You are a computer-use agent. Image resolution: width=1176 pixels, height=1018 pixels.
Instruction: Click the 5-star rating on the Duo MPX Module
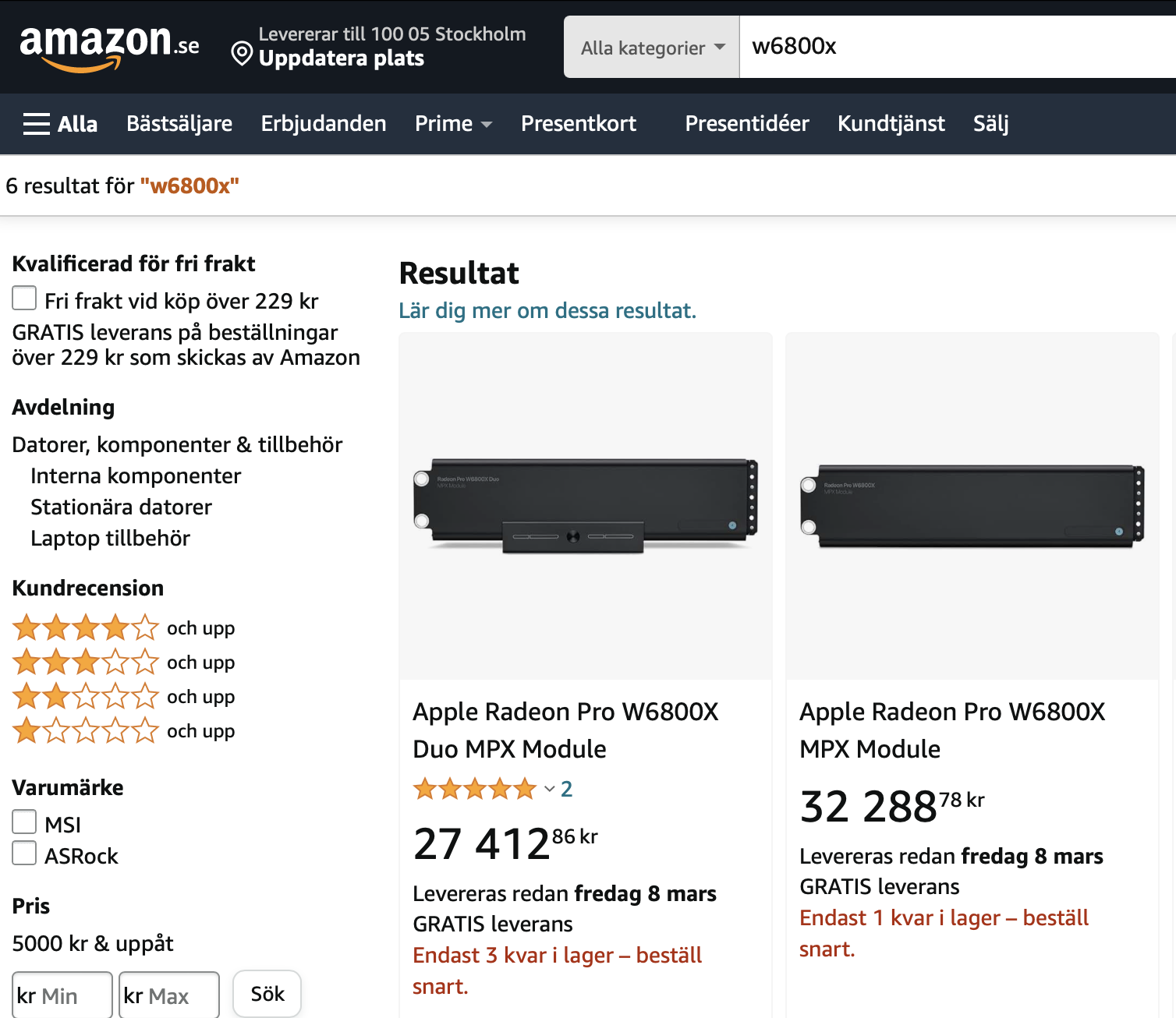474,789
